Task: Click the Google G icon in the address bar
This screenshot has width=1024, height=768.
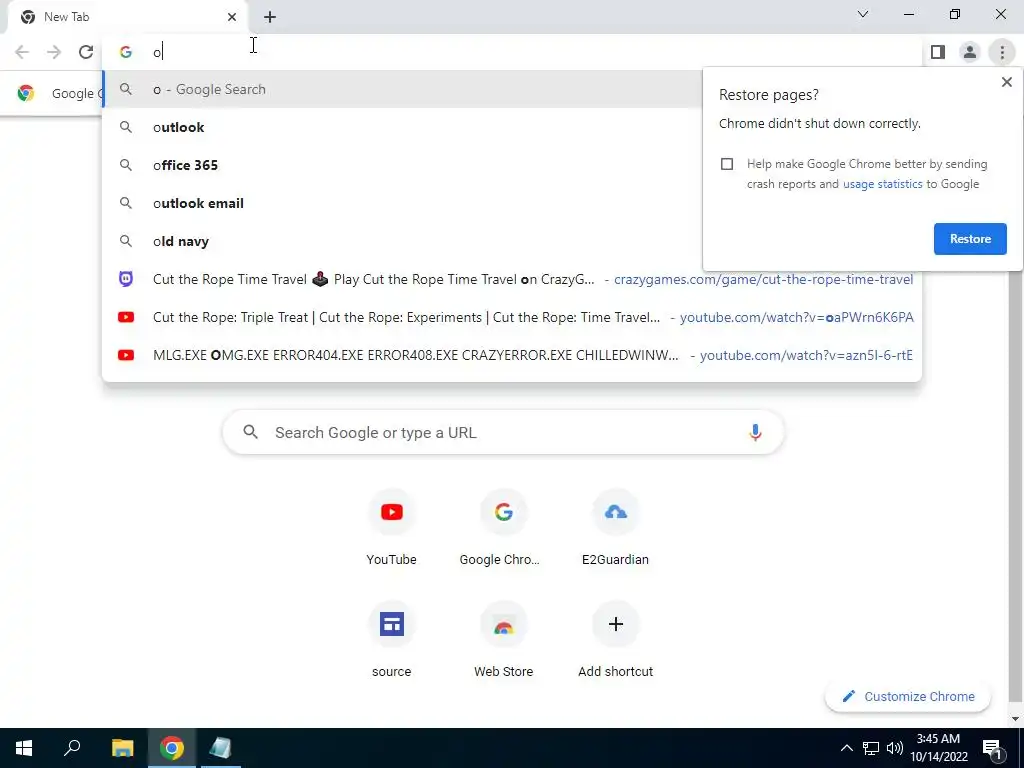Action: pos(125,52)
